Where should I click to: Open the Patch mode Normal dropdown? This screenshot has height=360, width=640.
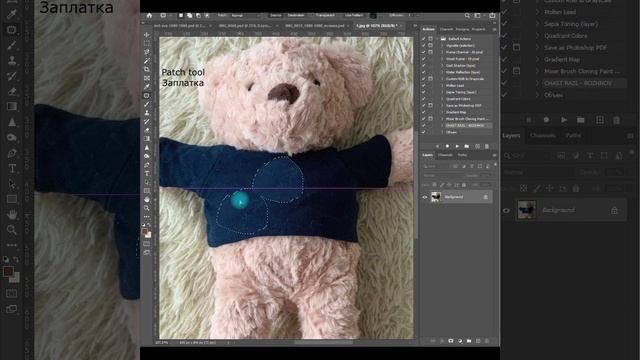[x=245, y=16]
